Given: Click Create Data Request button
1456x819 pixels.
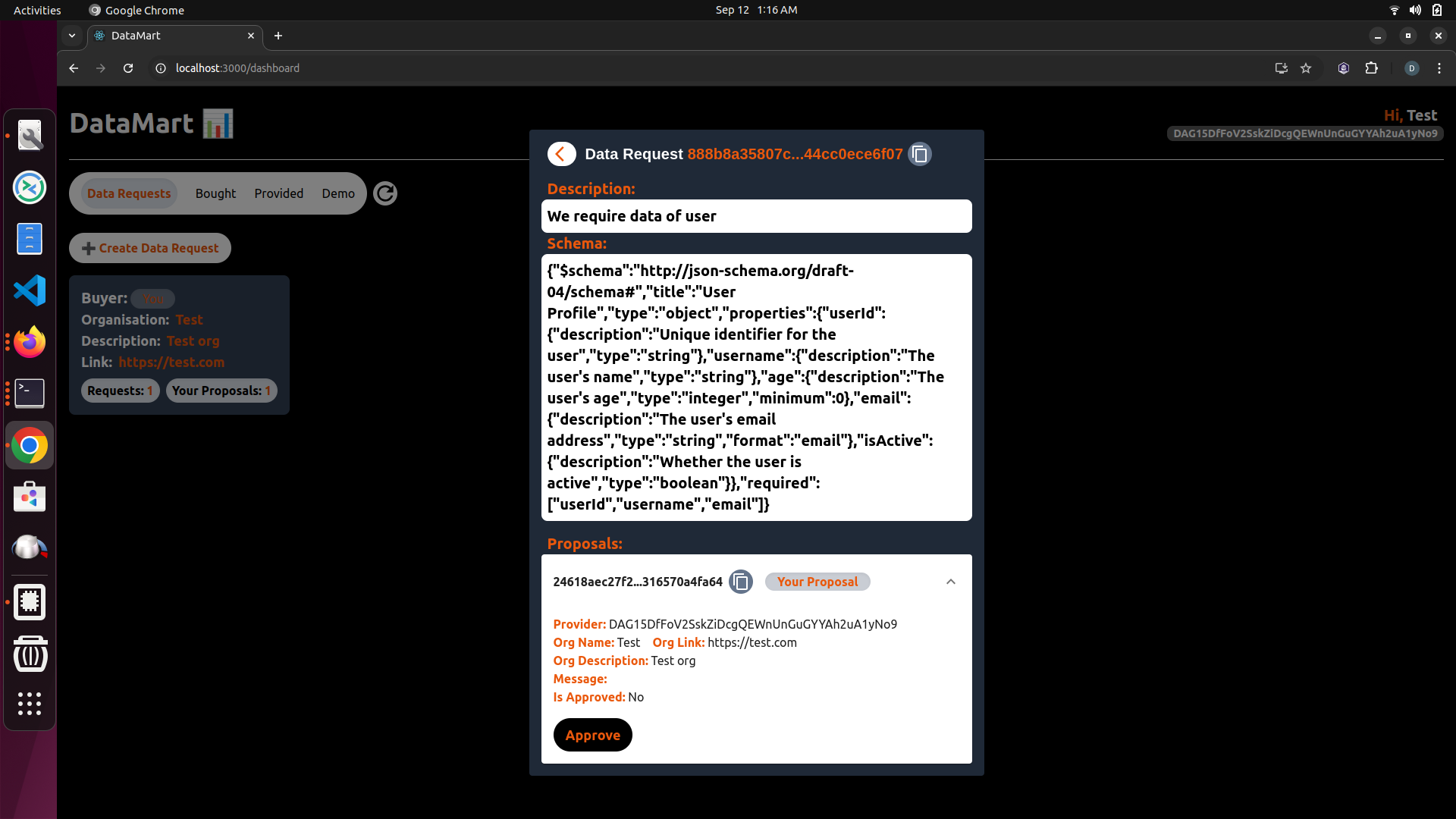Looking at the screenshot, I should (150, 248).
